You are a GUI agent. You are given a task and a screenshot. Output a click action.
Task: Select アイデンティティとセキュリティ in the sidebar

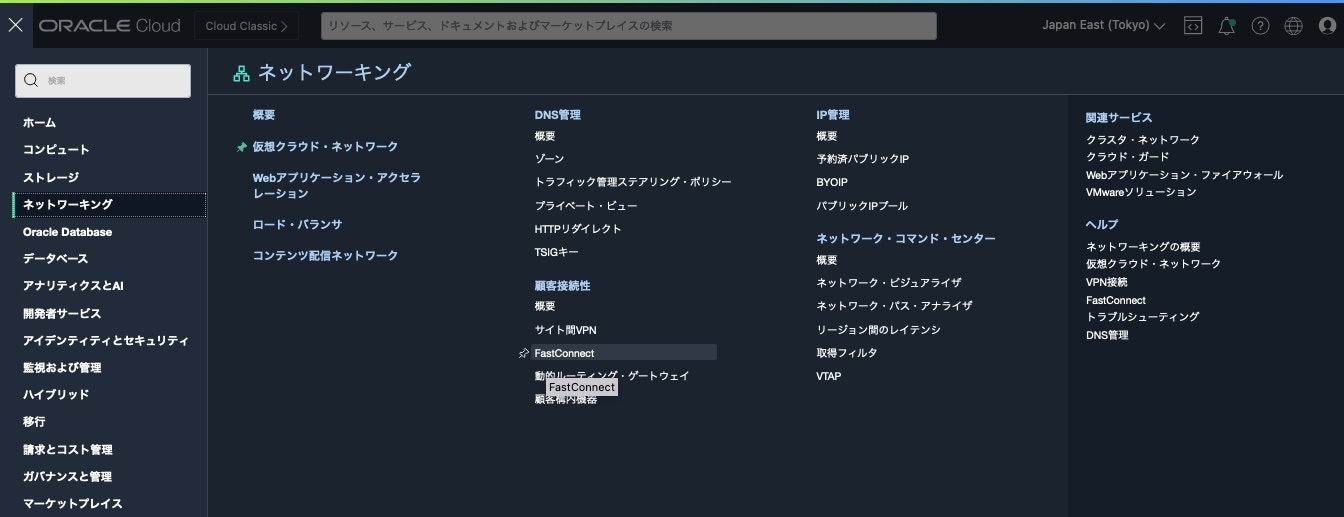pyautogui.click(x=106, y=341)
